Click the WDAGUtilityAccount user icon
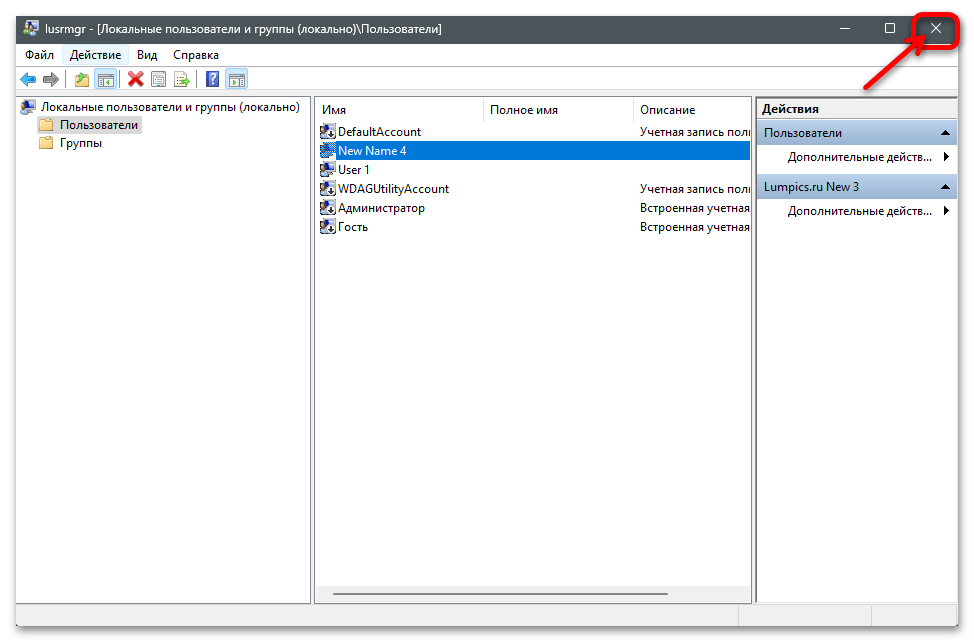 click(x=327, y=189)
